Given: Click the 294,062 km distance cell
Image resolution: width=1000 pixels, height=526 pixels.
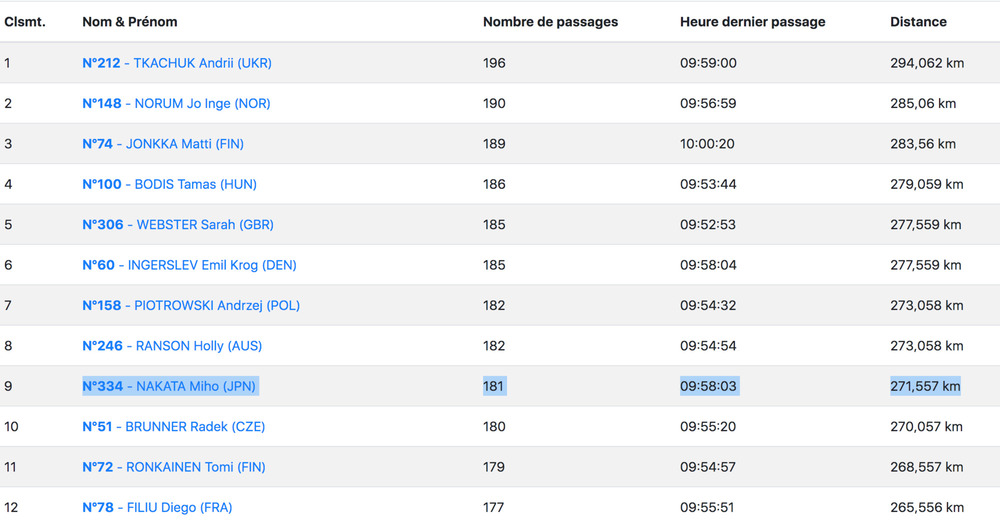Looking at the screenshot, I should 927,63.
